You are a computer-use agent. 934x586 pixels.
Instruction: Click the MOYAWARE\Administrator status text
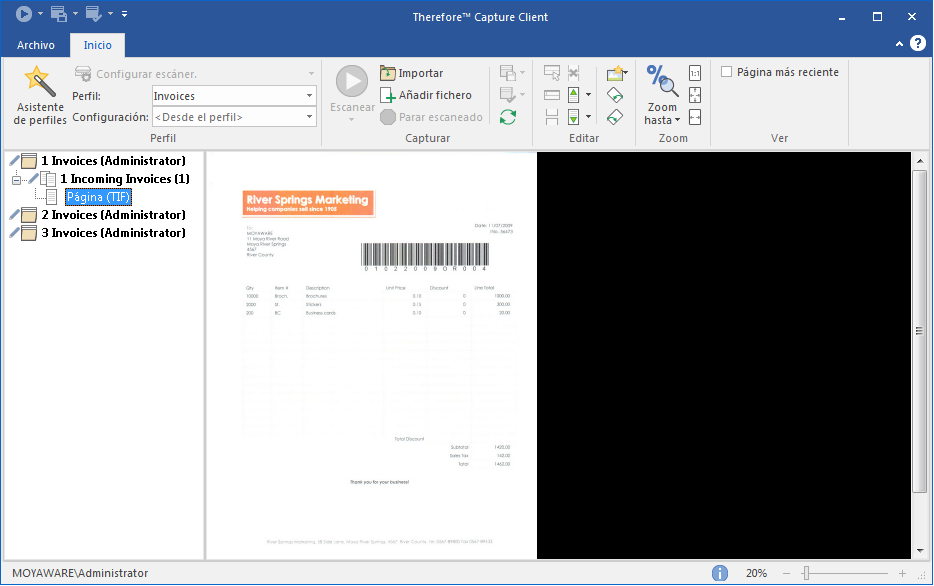click(80, 573)
